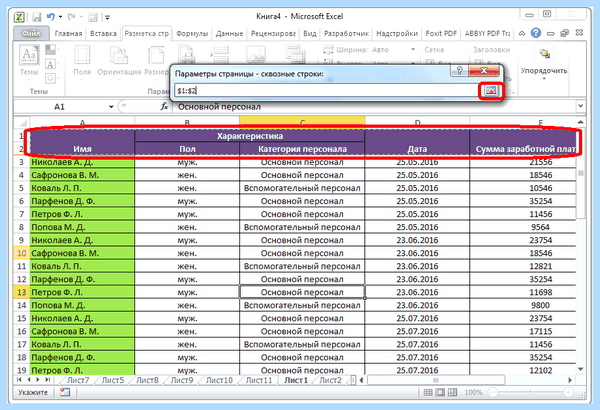Open the Надстройки ribbon tab
This screenshot has width=600, height=410.
[397, 34]
